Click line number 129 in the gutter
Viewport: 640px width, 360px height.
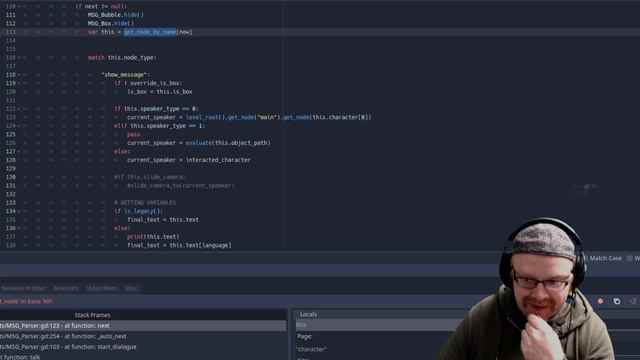point(11,169)
